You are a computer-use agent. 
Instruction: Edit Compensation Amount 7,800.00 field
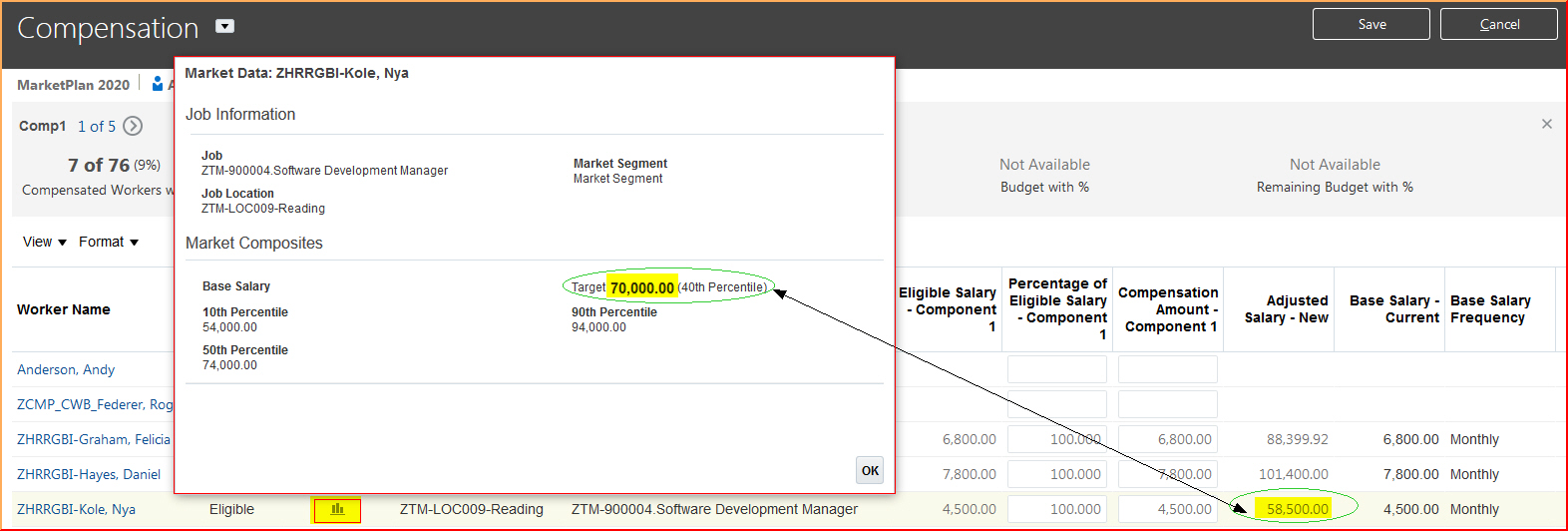click(1168, 474)
